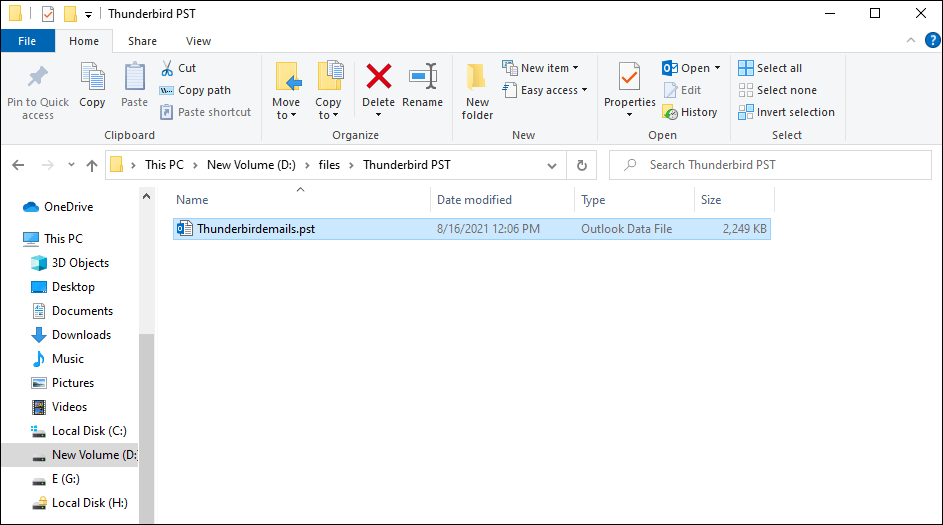
Task: Cut the selected file
Action: (x=179, y=68)
